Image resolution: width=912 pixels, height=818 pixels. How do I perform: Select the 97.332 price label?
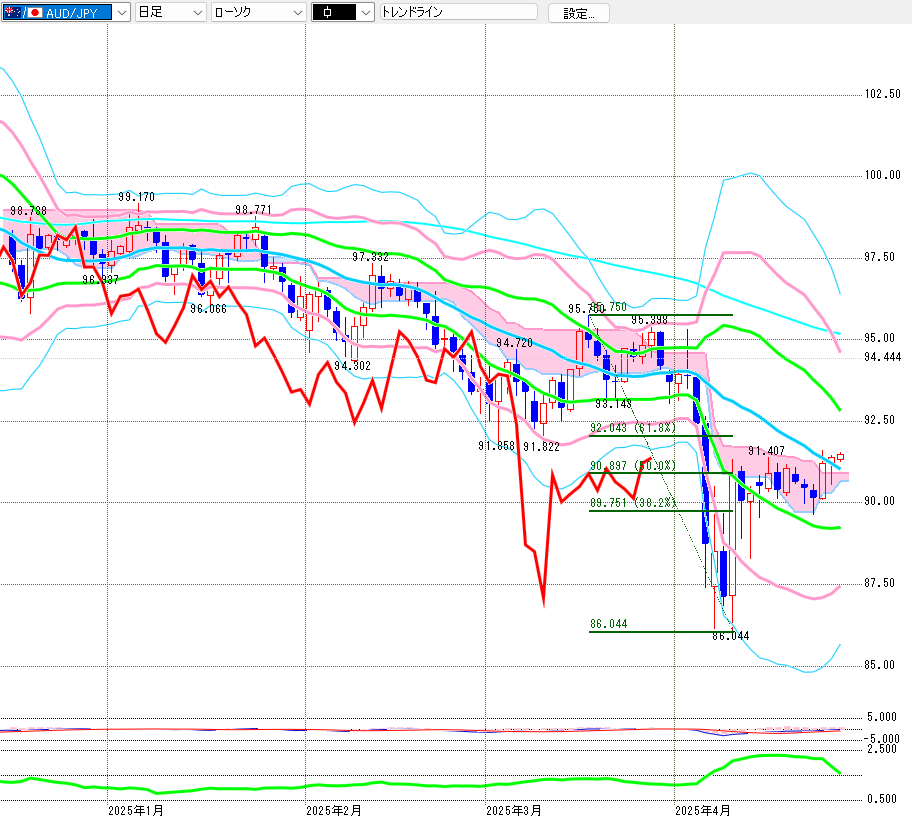coord(370,257)
